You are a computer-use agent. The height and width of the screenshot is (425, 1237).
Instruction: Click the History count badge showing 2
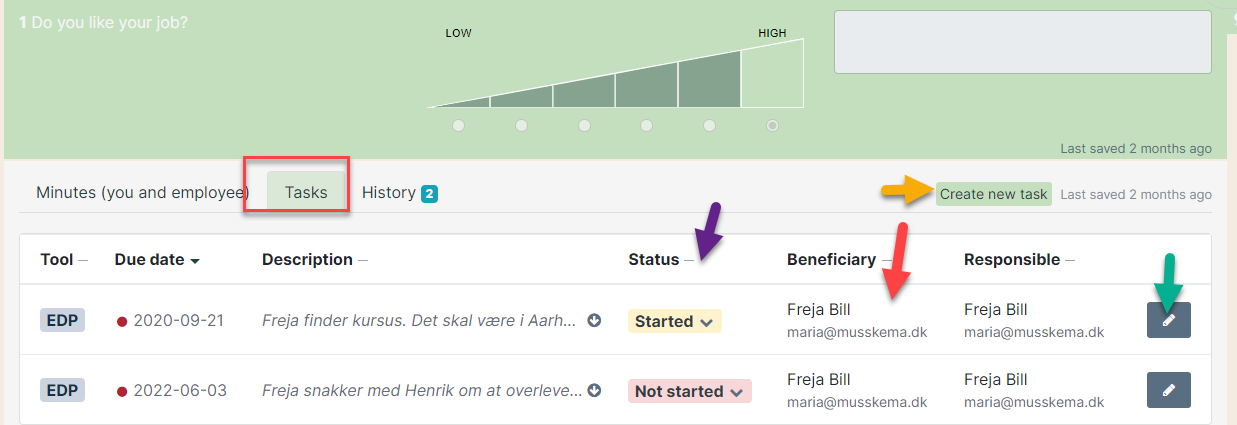[429, 193]
